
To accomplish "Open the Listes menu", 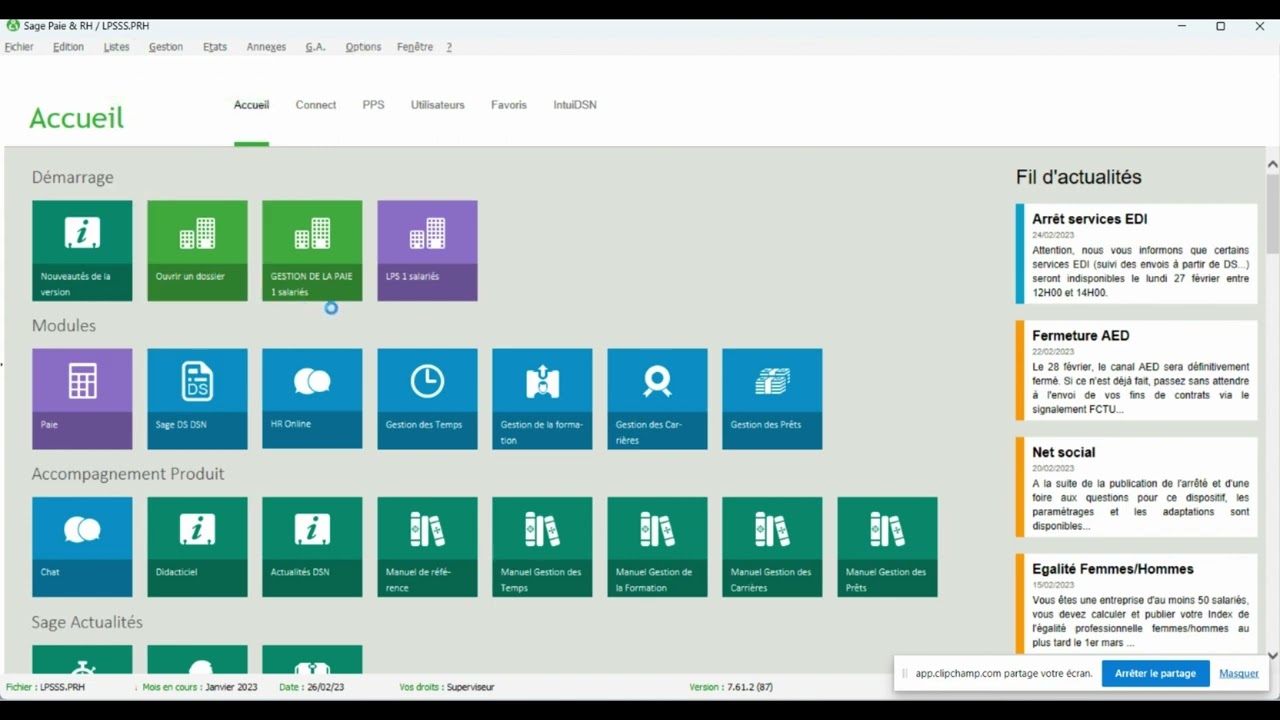I will pyautogui.click(x=116, y=47).
